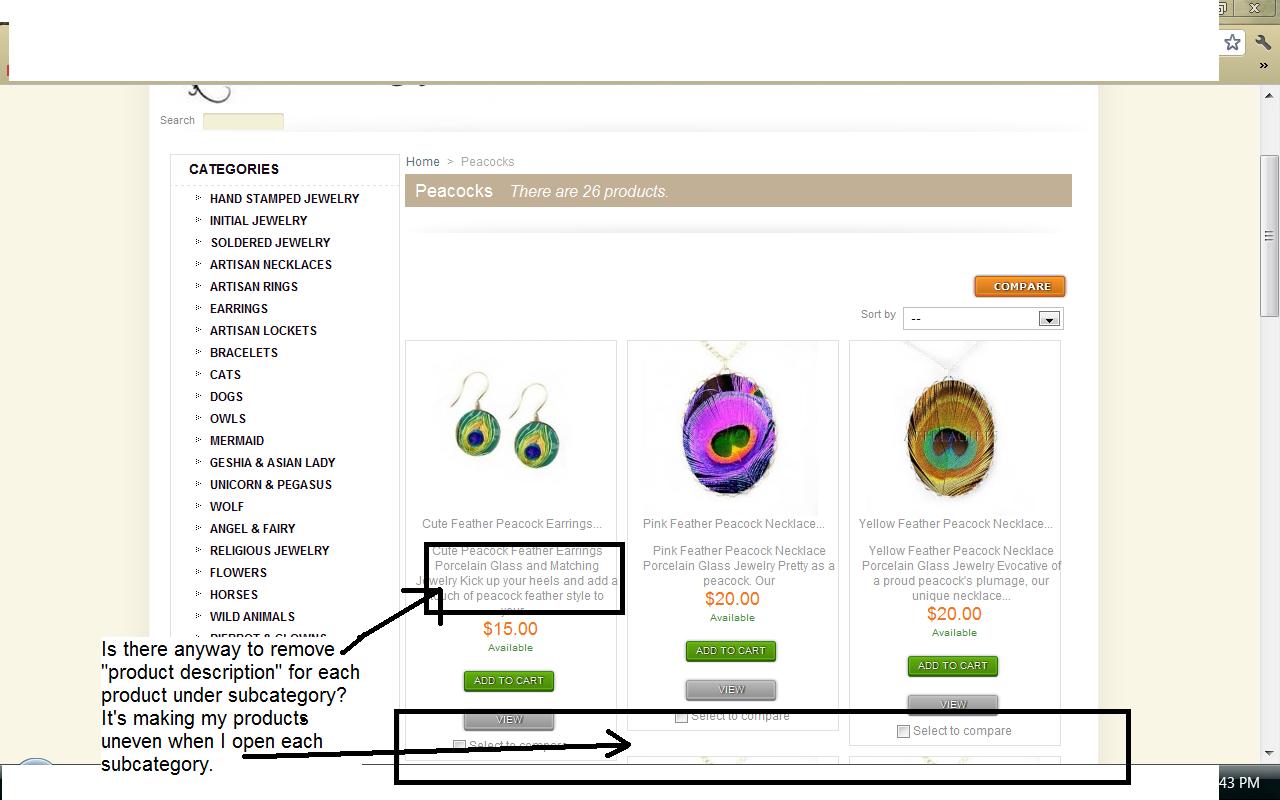Click the Search input field

click(243, 121)
